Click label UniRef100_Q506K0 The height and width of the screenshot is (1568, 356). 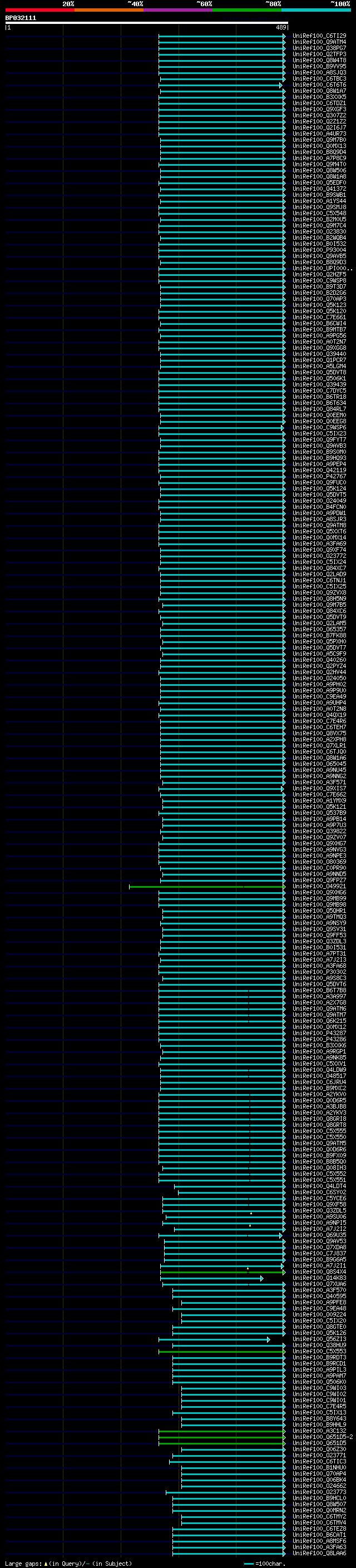[x=319, y=1381]
